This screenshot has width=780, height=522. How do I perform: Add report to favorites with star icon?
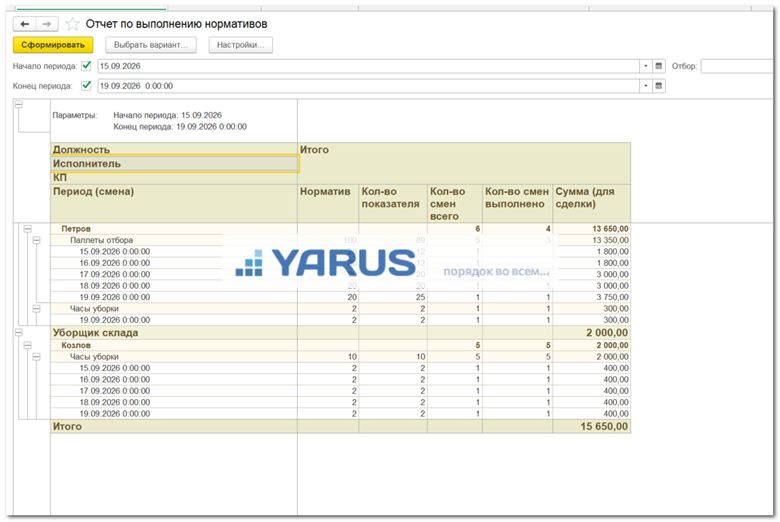[73, 24]
